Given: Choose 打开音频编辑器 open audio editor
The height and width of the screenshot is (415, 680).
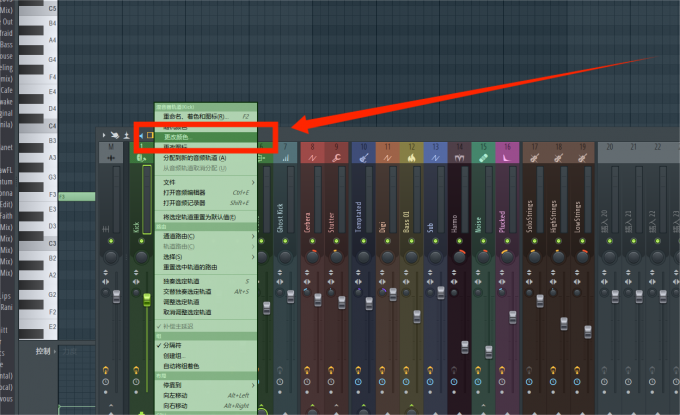Looking at the screenshot, I should [206, 193].
